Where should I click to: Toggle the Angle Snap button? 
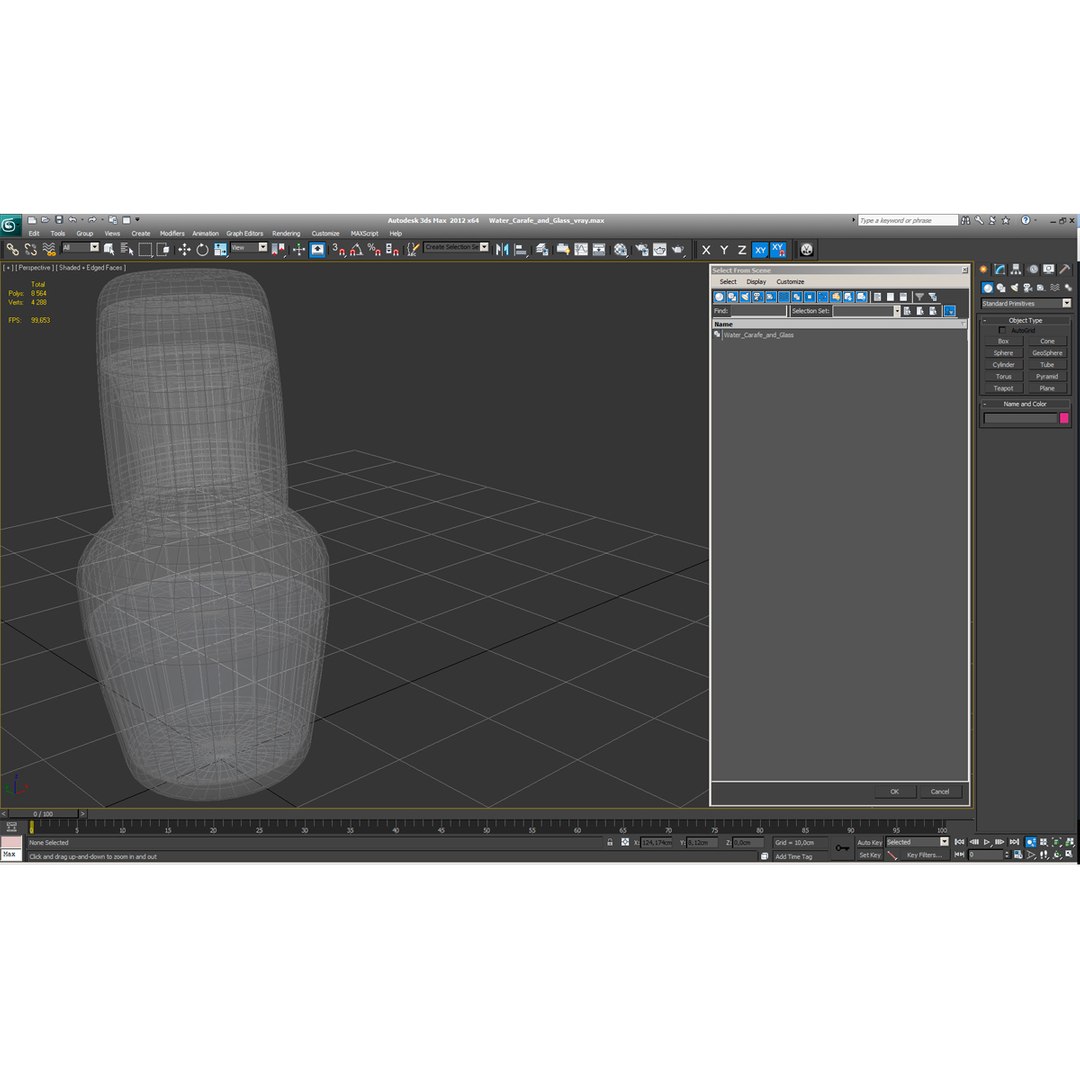(356, 249)
